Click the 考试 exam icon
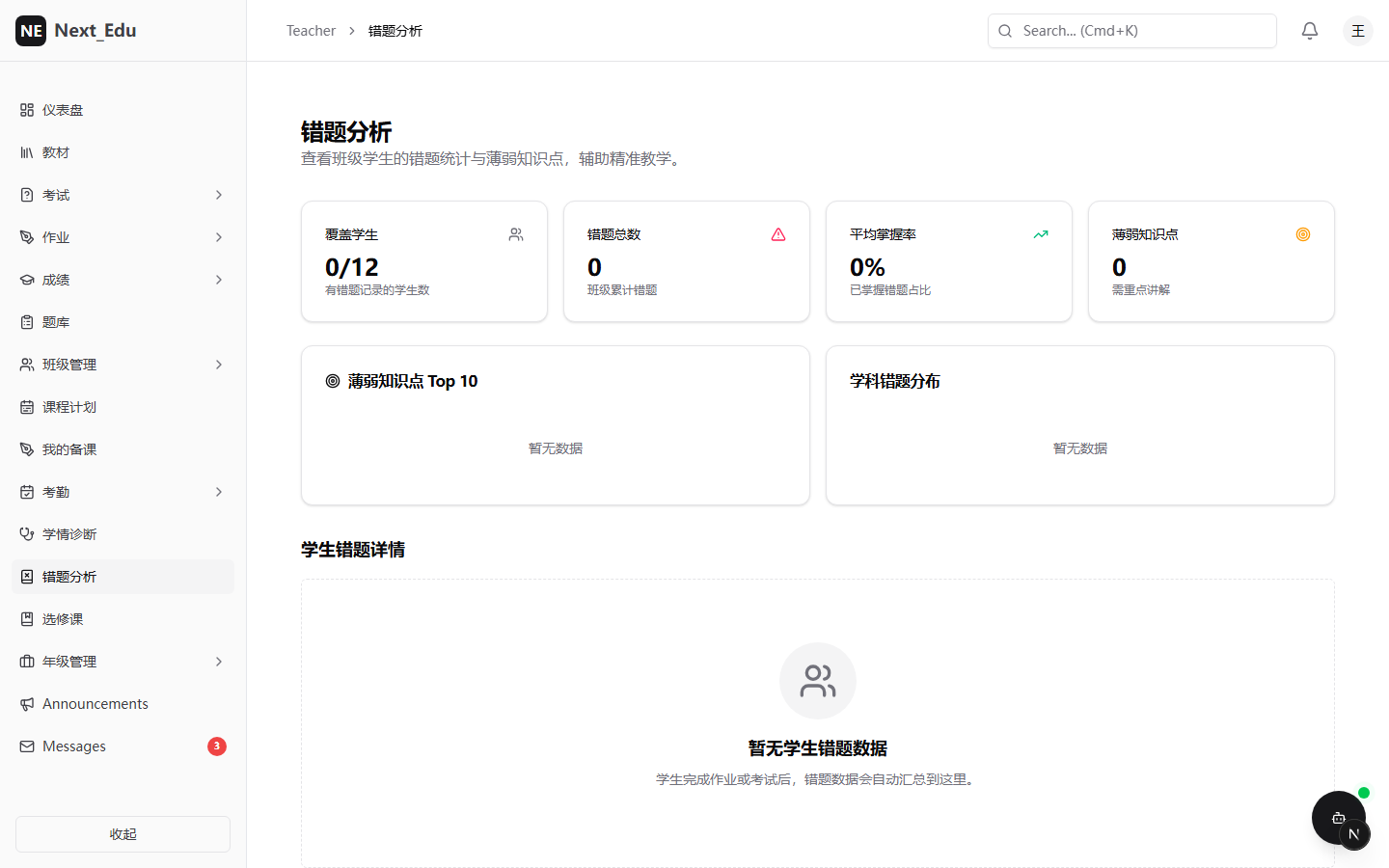This screenshot has width=1389, height=868. click(27, 195)
